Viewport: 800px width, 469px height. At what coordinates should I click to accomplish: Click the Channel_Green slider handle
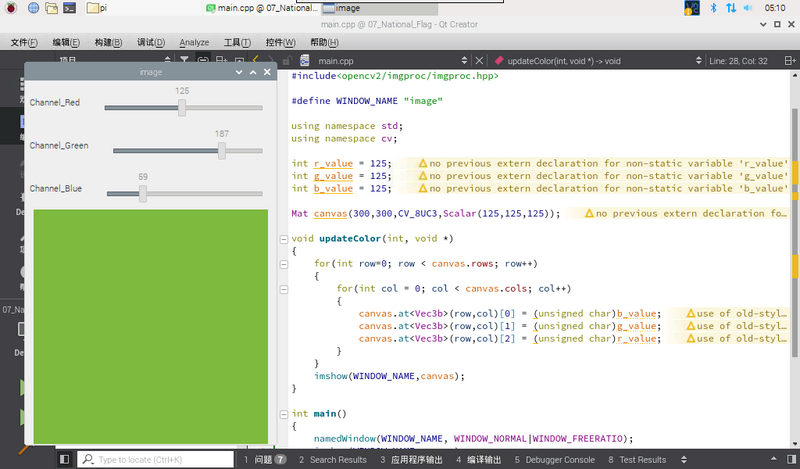221,151
